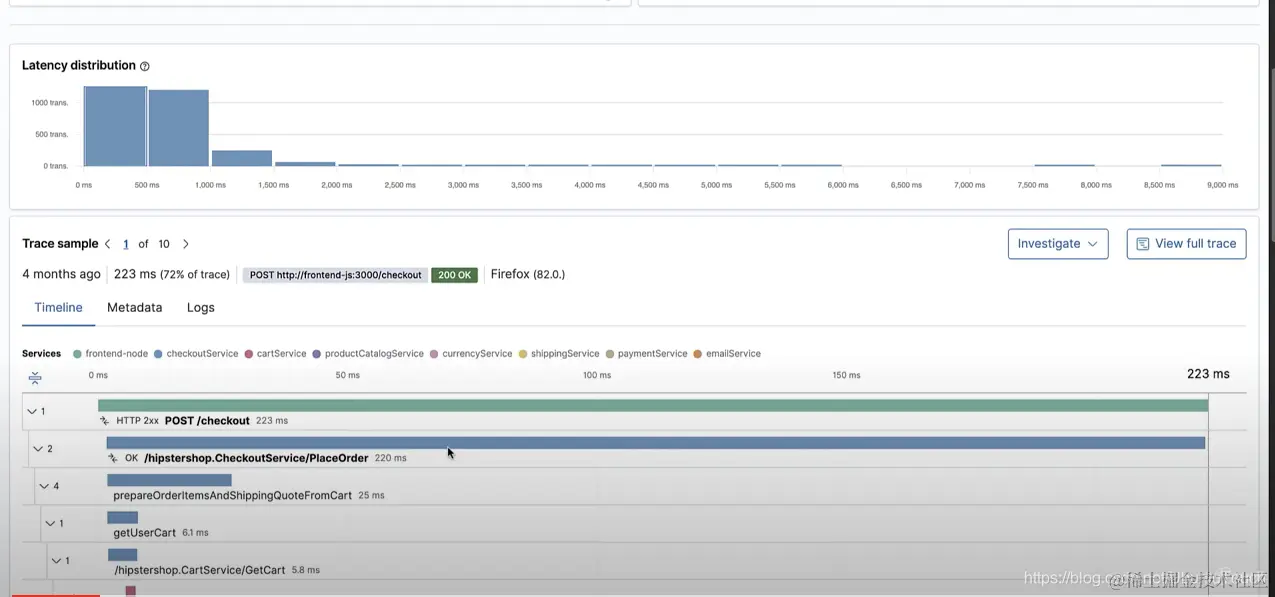Click checkoutService legend color dot

pos(158,354)
